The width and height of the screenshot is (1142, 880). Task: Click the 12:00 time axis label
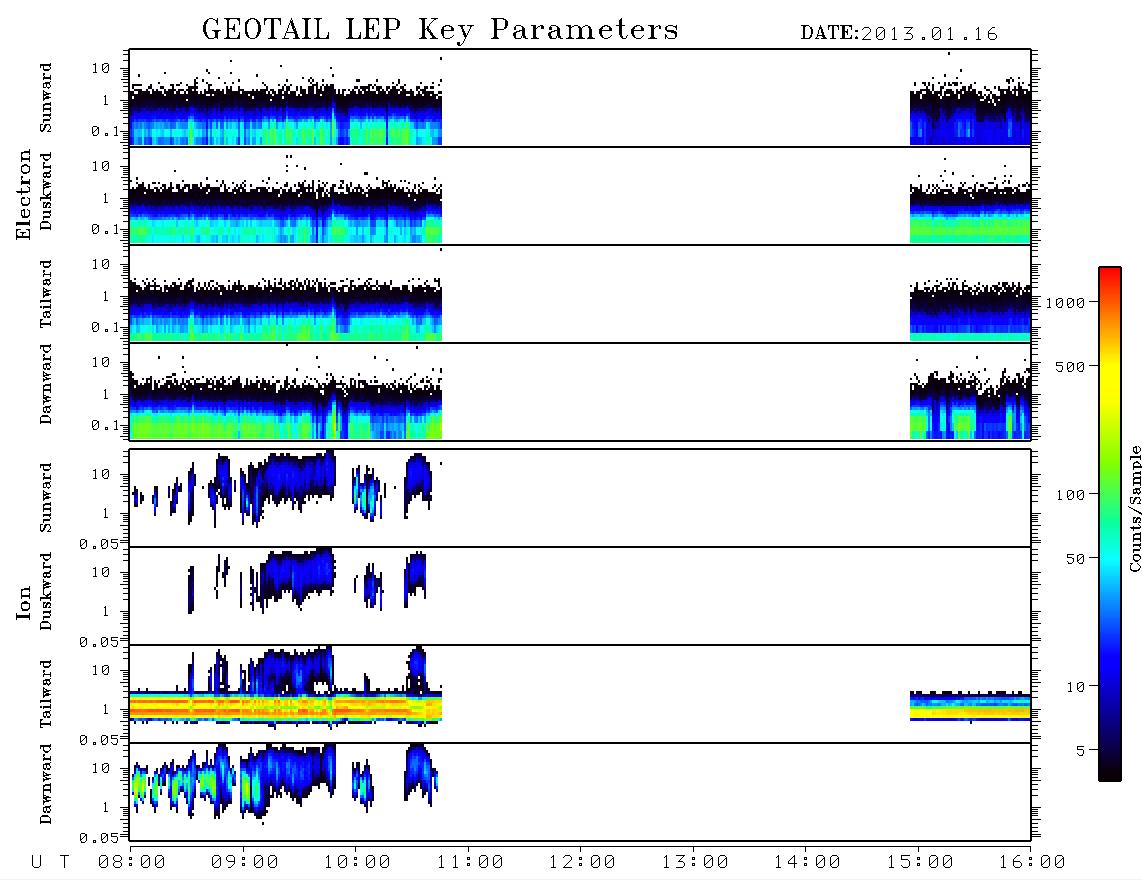[582, 863]
